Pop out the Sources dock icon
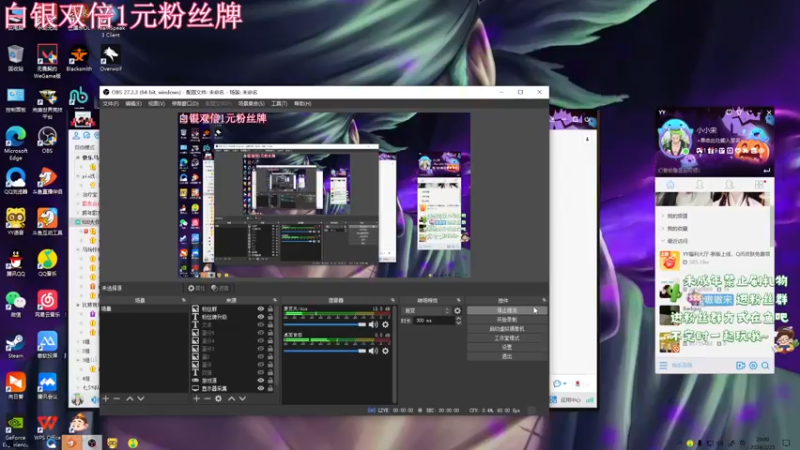This screenshot has width=800, height=450. pos(275,300)
